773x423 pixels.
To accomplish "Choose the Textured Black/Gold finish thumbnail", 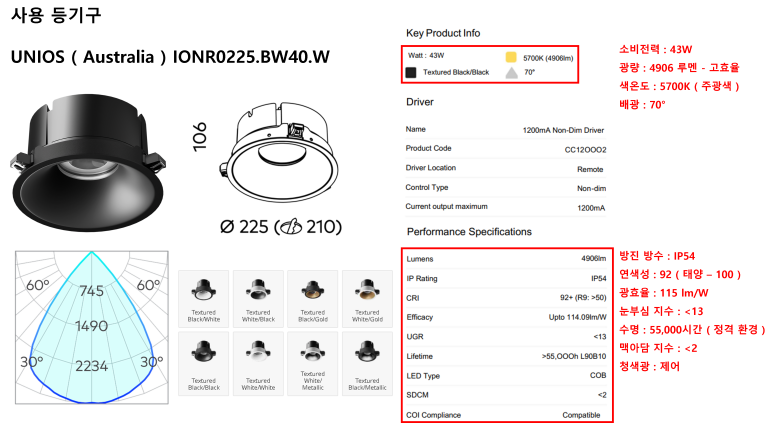I will (313, 299).
